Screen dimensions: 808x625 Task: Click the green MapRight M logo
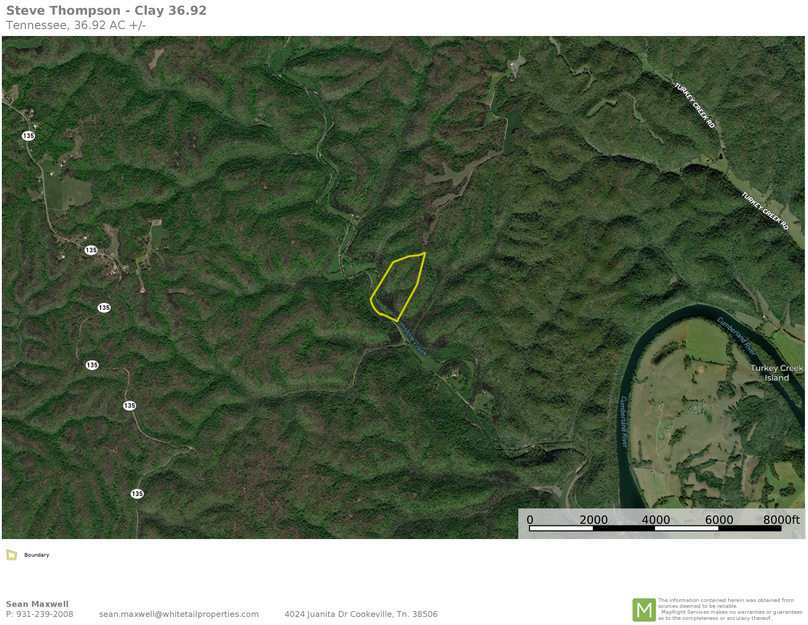pos(644,610)
